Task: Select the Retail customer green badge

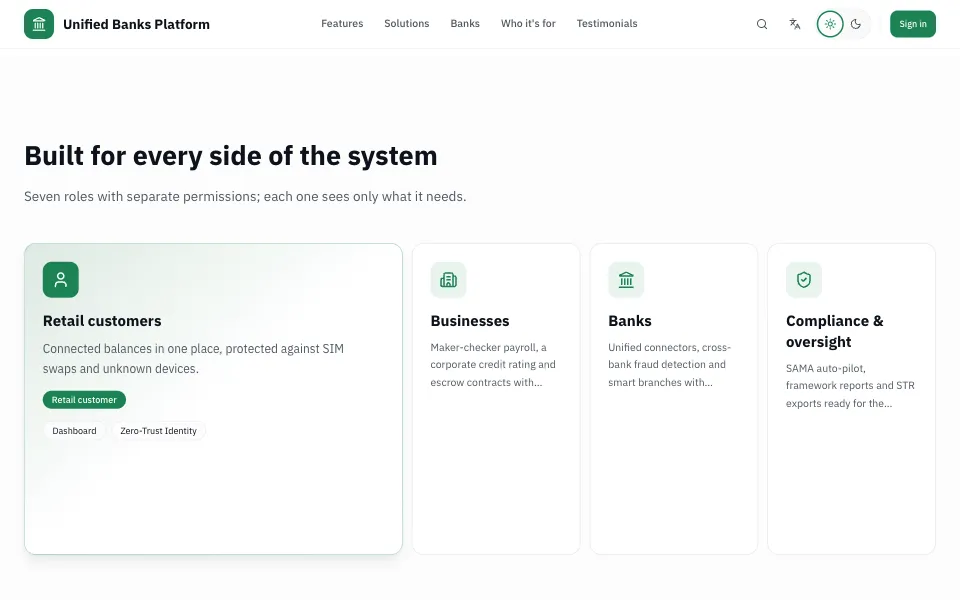Action: [84, 400]
